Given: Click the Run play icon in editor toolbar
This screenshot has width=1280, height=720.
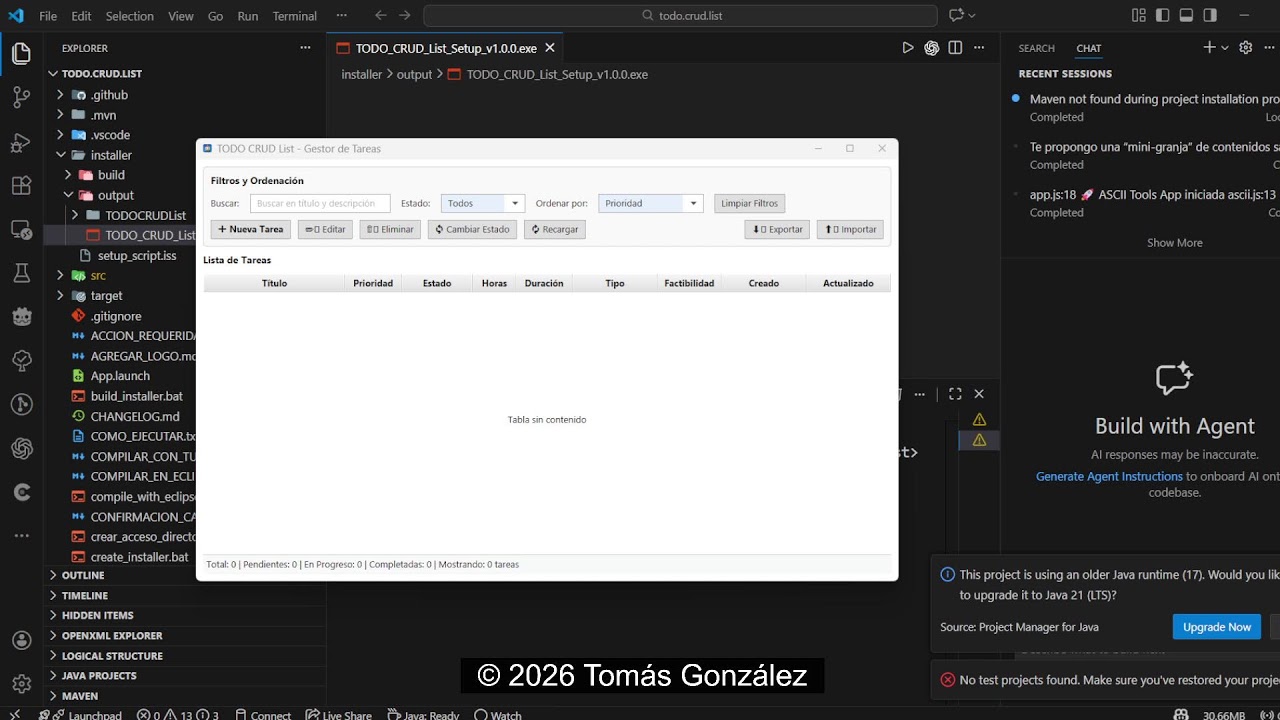Looking at the screenshot, I should [x=908, y=48].
